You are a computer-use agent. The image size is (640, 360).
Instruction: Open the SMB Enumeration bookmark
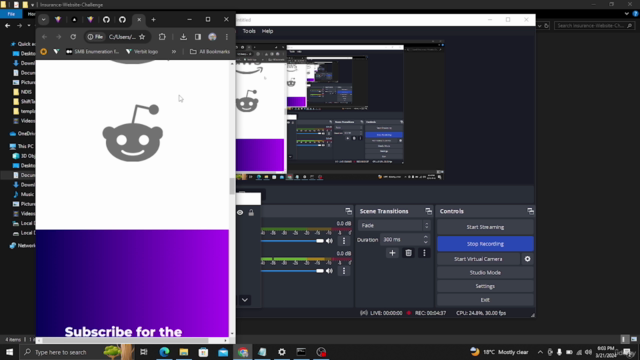[x=93, y=51]
